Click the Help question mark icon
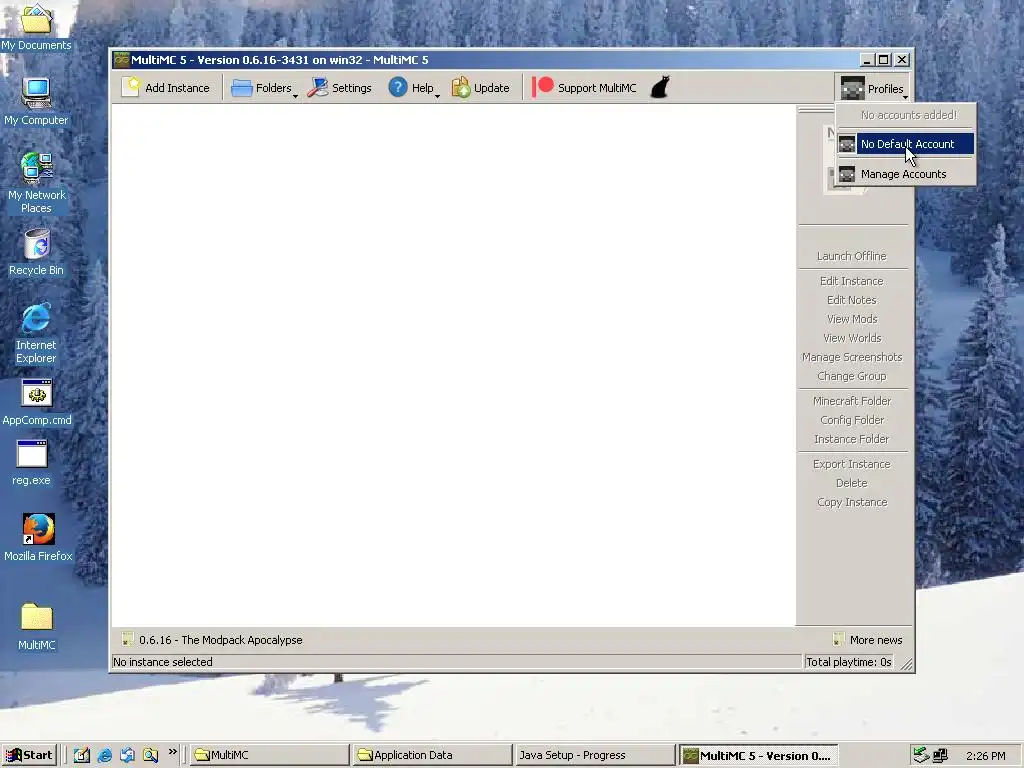 point(398,87)
